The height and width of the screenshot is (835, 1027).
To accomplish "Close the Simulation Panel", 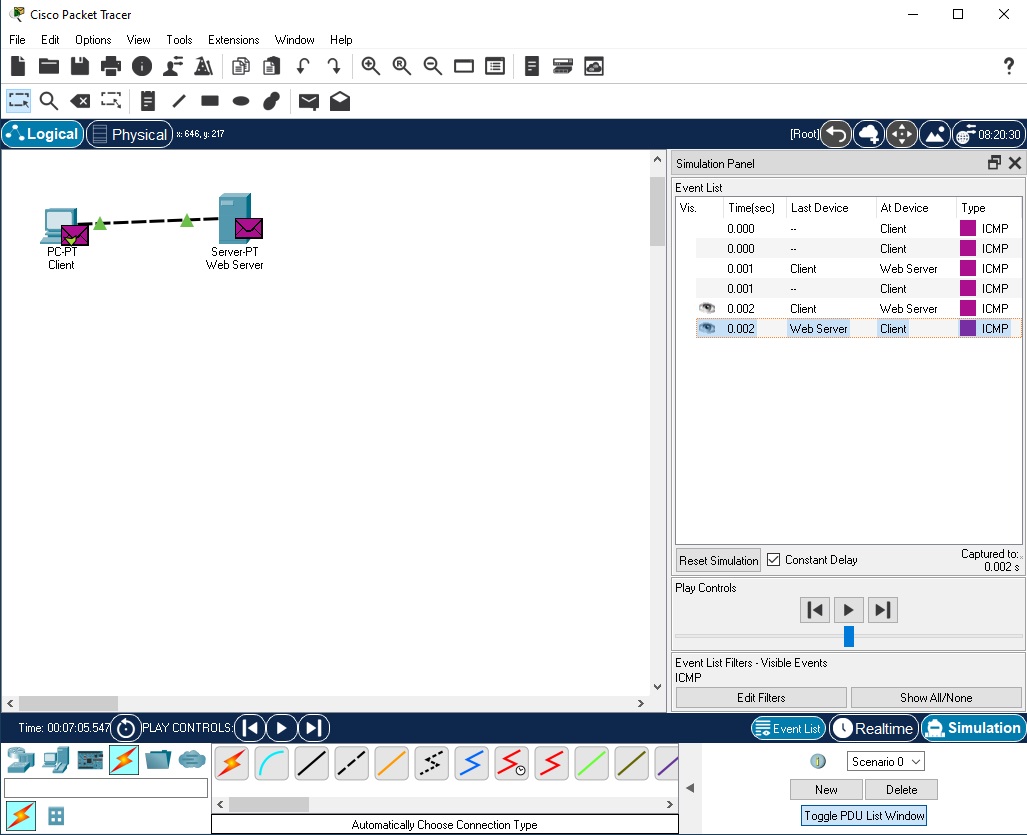I will tap(1015, 163).
